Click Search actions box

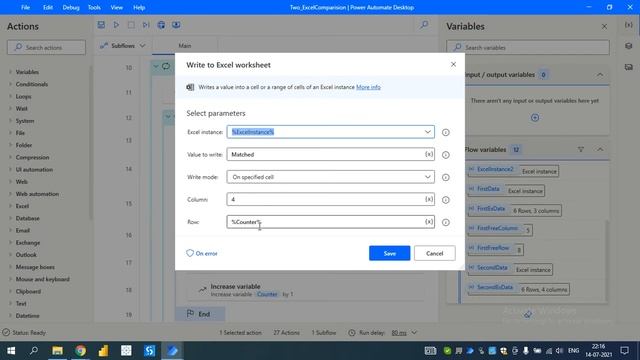(x=47, y=47)
